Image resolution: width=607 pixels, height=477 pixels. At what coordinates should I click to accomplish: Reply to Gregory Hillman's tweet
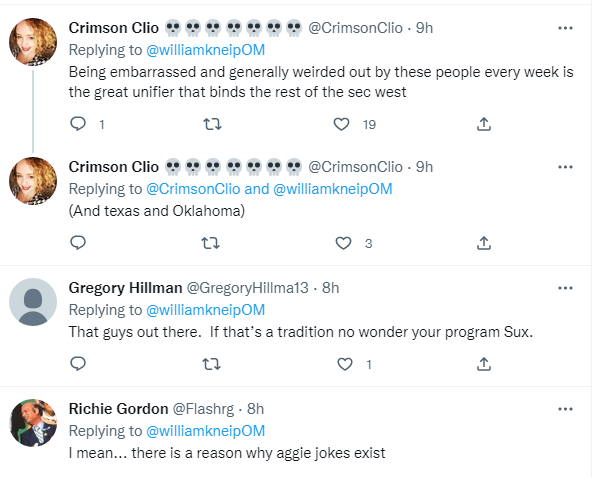[79, 365]
